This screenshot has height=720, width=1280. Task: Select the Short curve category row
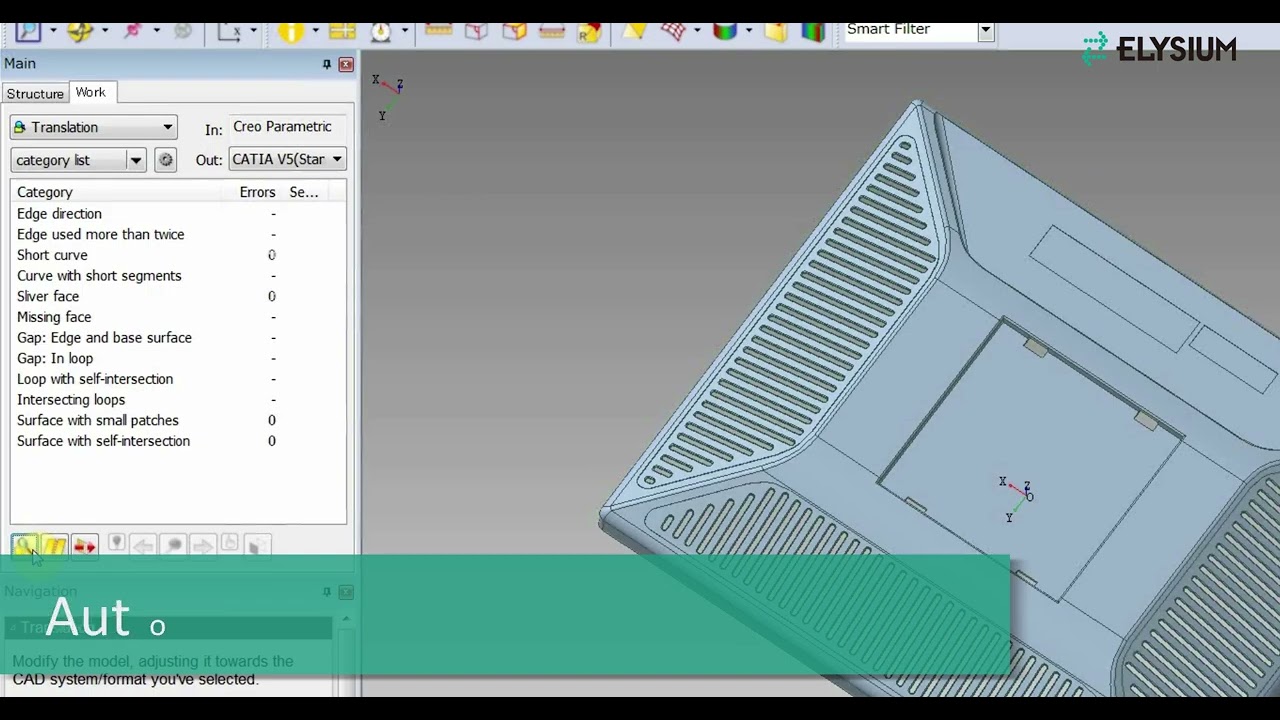pos(178,255)
